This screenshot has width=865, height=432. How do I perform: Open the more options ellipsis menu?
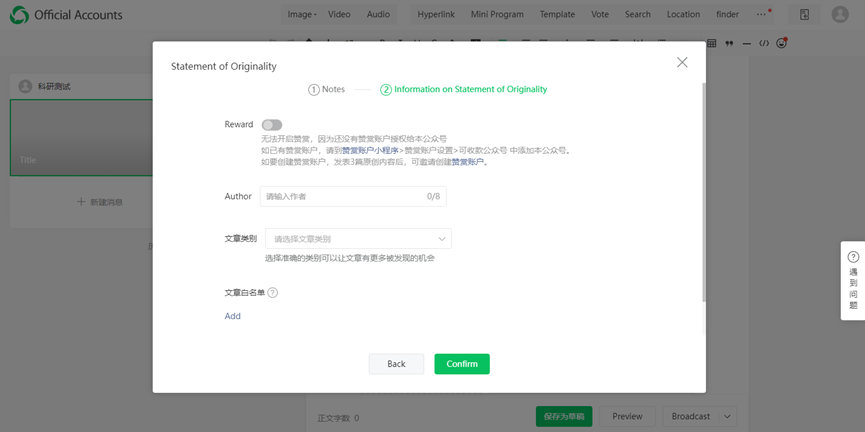click(761, 15)
